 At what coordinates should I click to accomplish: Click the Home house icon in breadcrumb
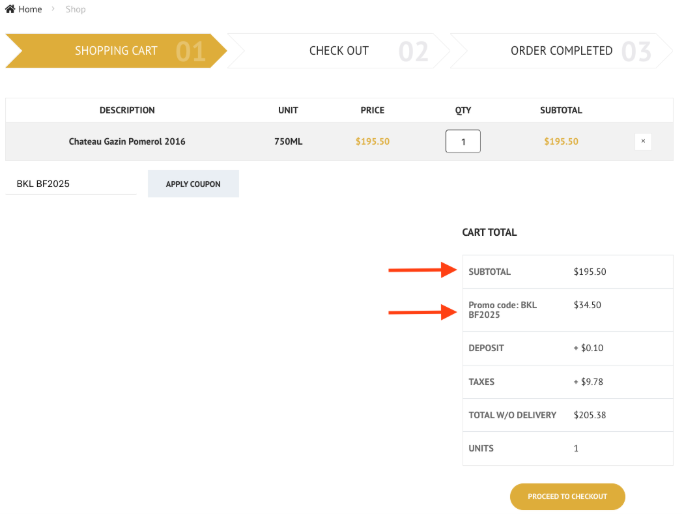tap(10, 9)
